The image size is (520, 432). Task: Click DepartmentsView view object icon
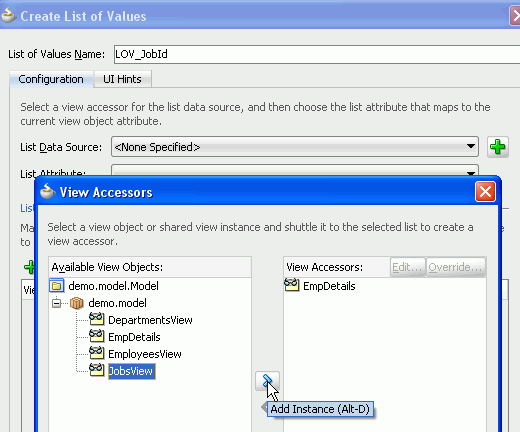[x=96, y=319]
